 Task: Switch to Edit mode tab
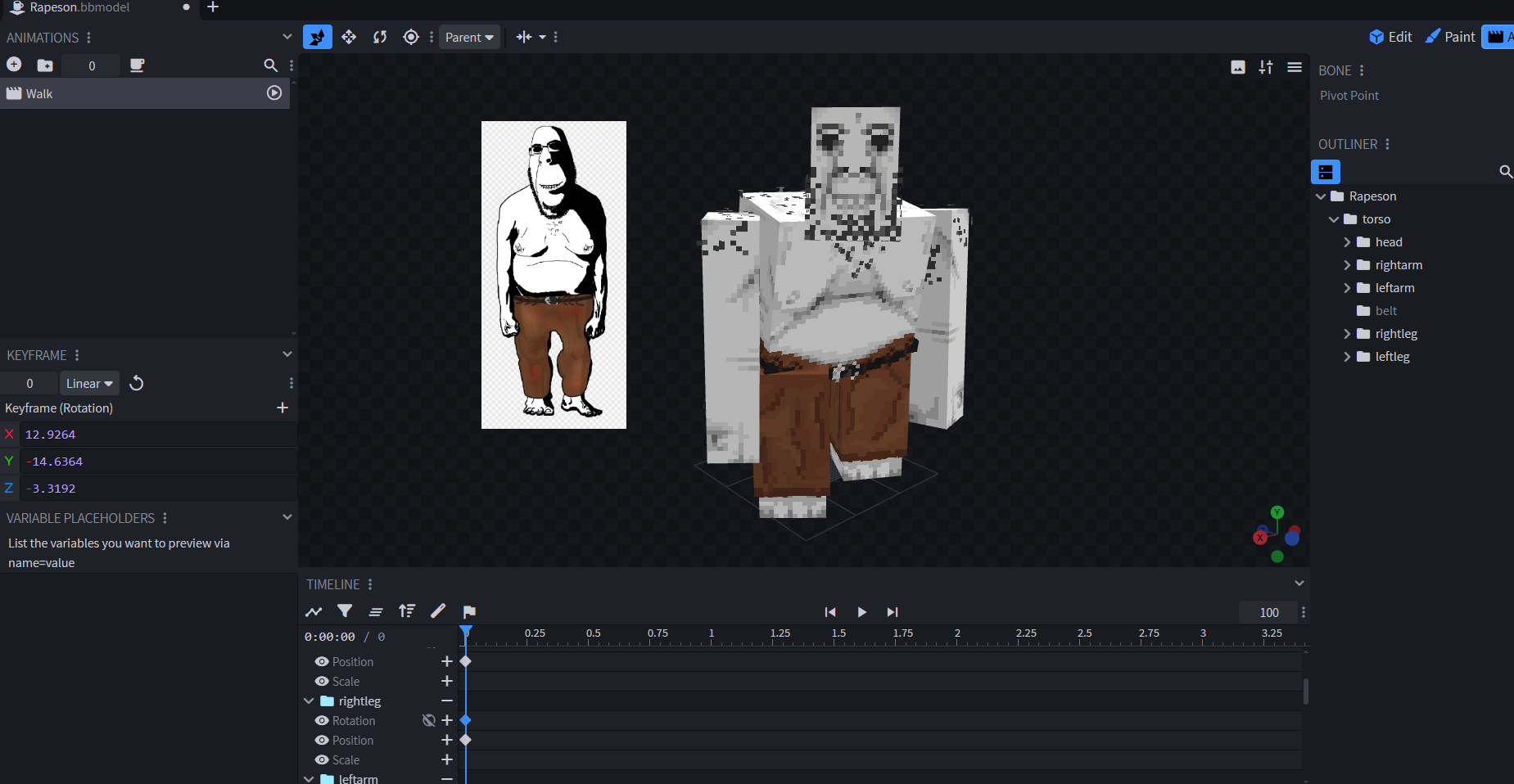point(1390,37)
